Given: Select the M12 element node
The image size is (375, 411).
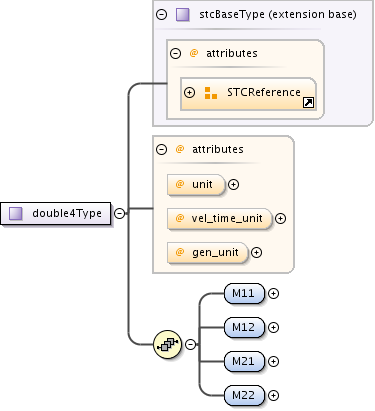Looking at the screenshot, I should pos(244,327).
